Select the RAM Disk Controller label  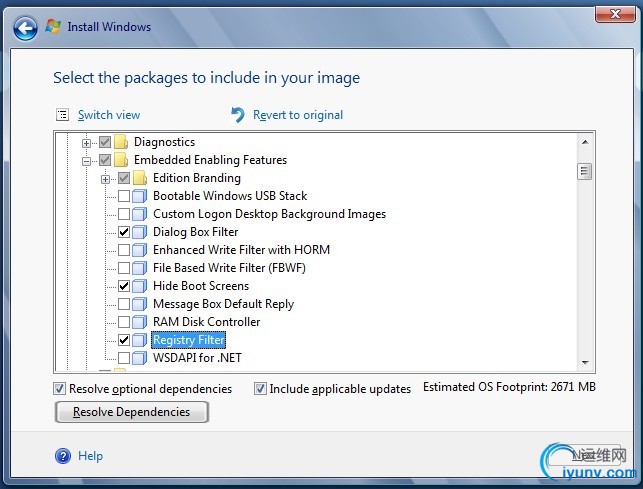(207, 322)
